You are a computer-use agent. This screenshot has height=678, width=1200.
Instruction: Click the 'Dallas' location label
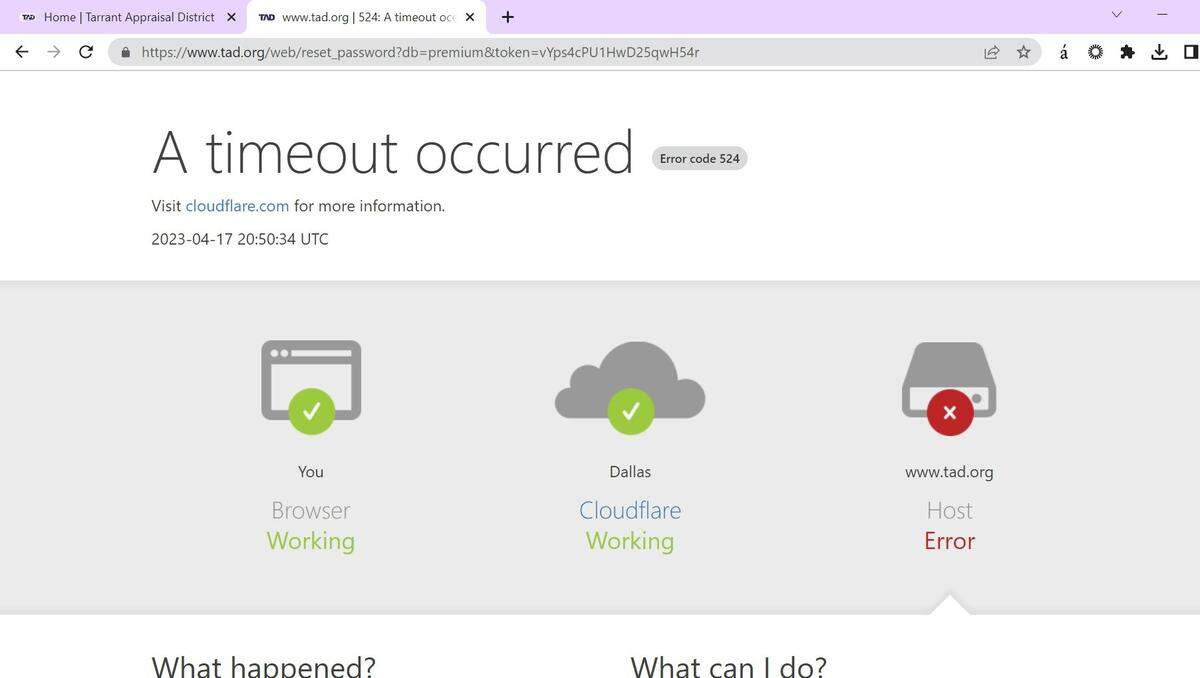point(630,472)
